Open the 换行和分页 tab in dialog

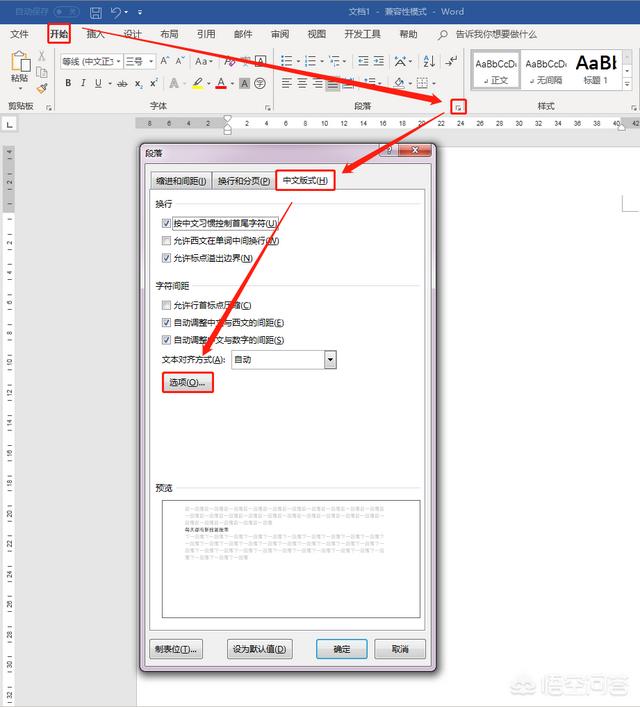(244, 181)
